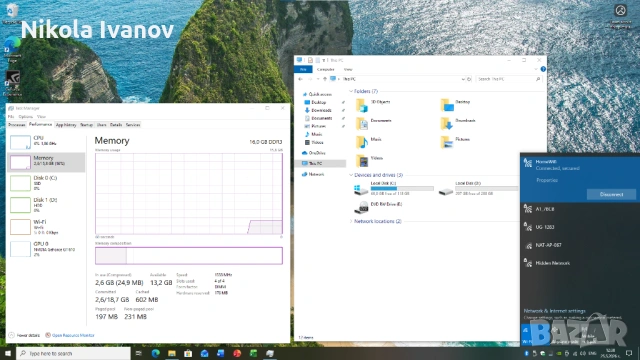Open Task Manager Options menu

(x=25, y=117)
